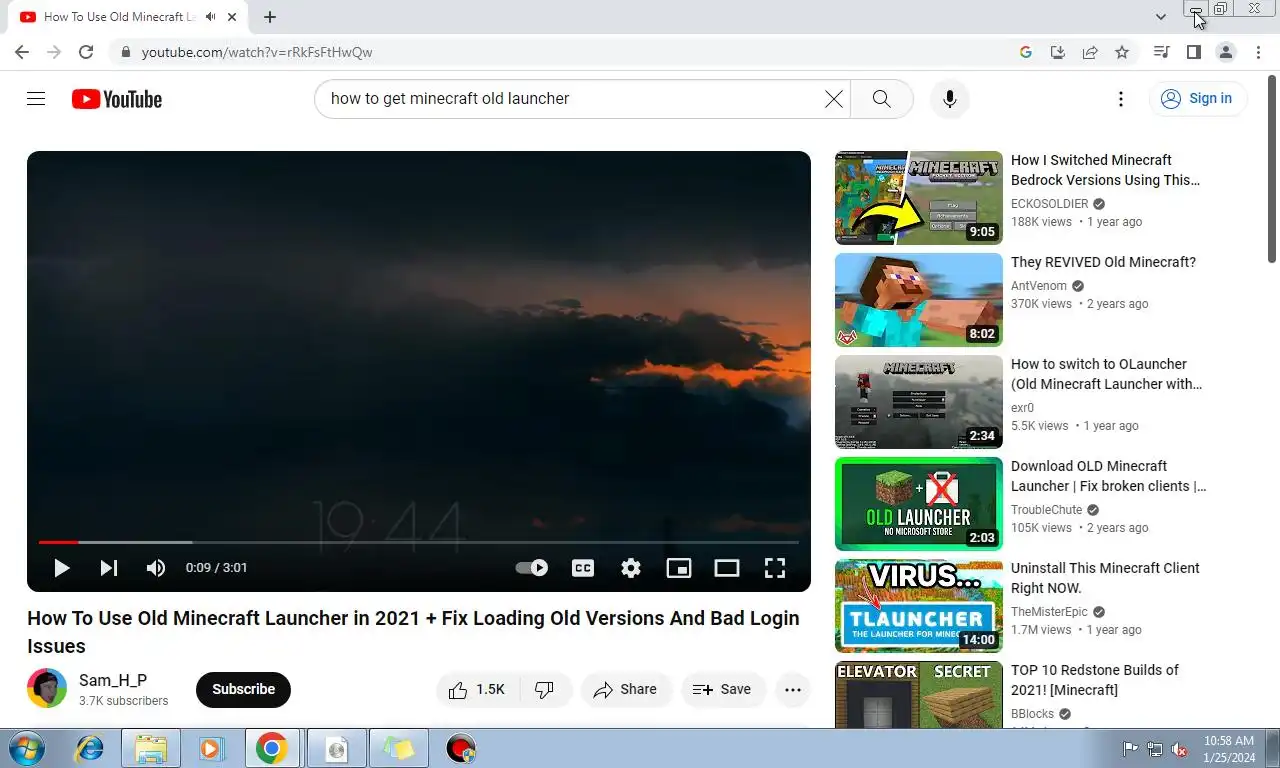Viewport: 1280px width, 768px height.
Task: Click the Sign in button
Action: (1197, 99)
